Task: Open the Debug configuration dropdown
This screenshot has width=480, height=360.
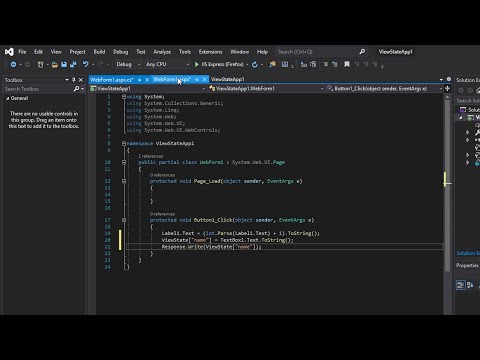Action: 139,64
